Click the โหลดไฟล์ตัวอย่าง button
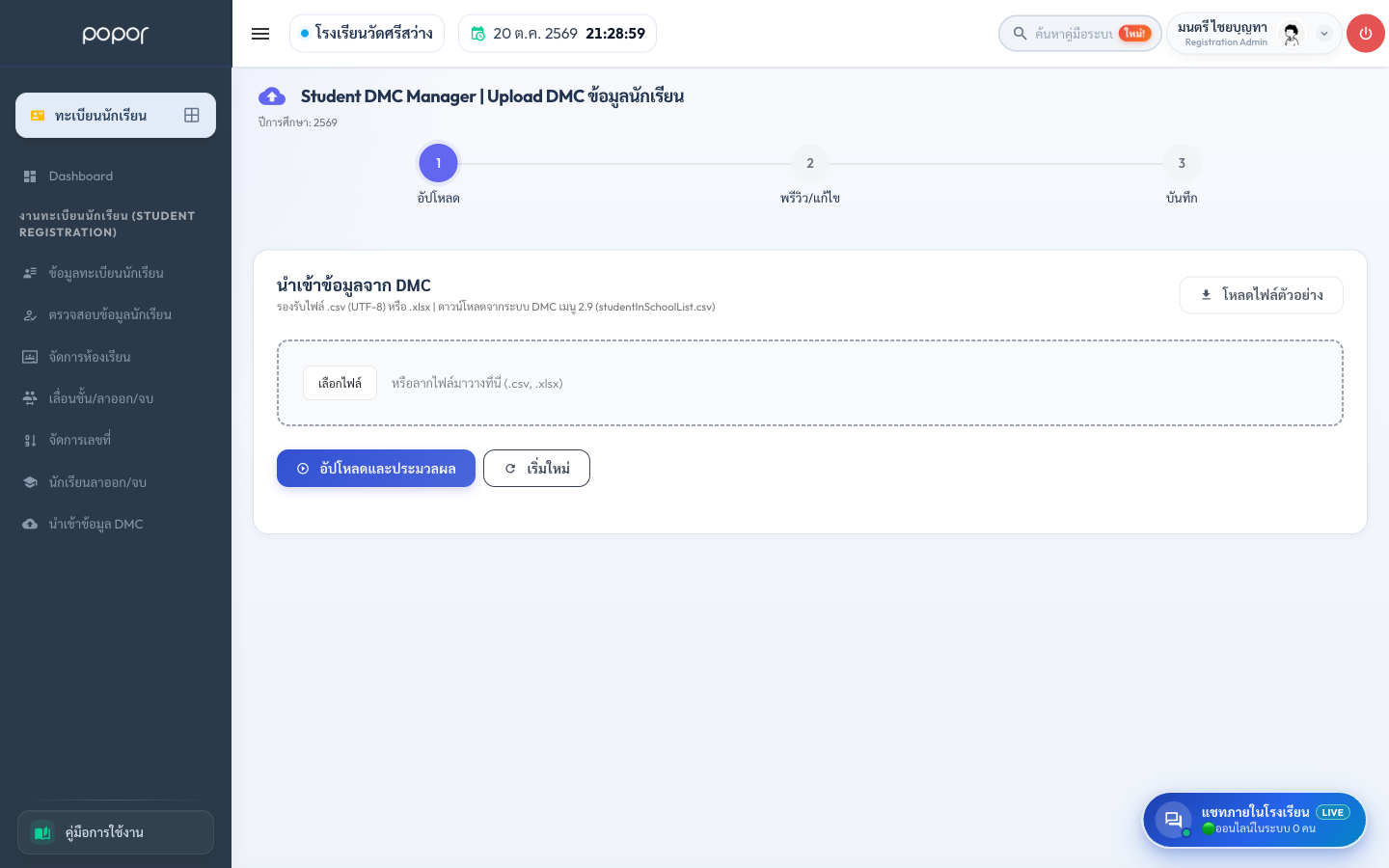Image resolution: width=1389 pixels, height=868 pixels. coord(1262,295)
